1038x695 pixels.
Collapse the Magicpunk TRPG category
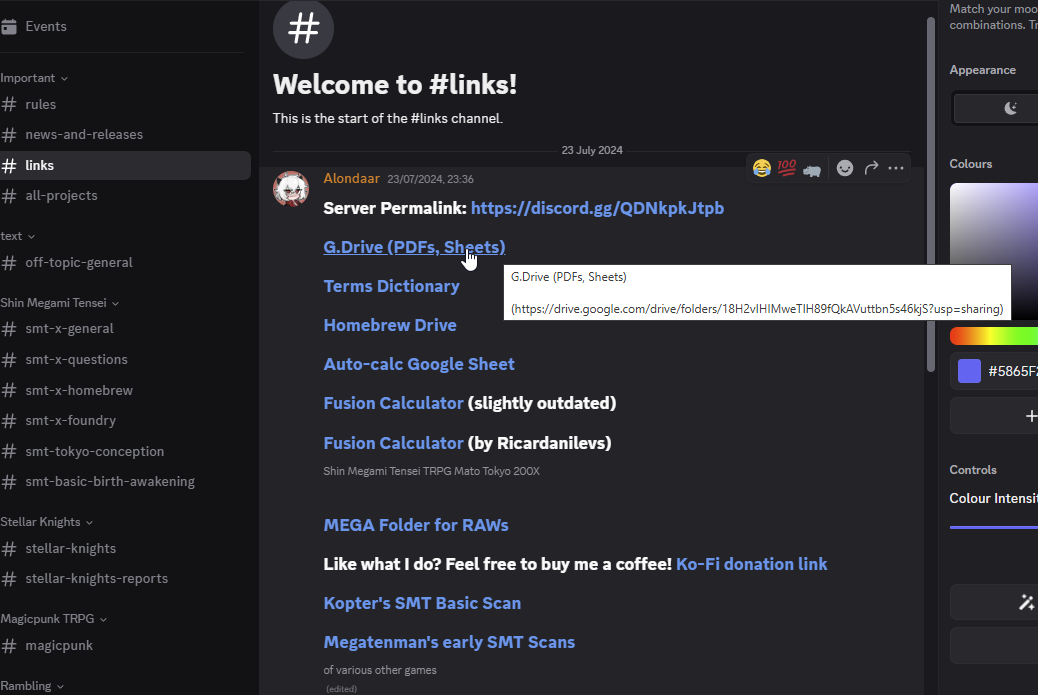coord(53,619)
